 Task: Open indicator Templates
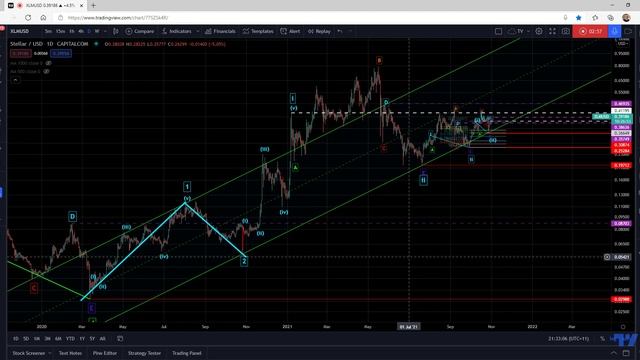pos(258,31)
